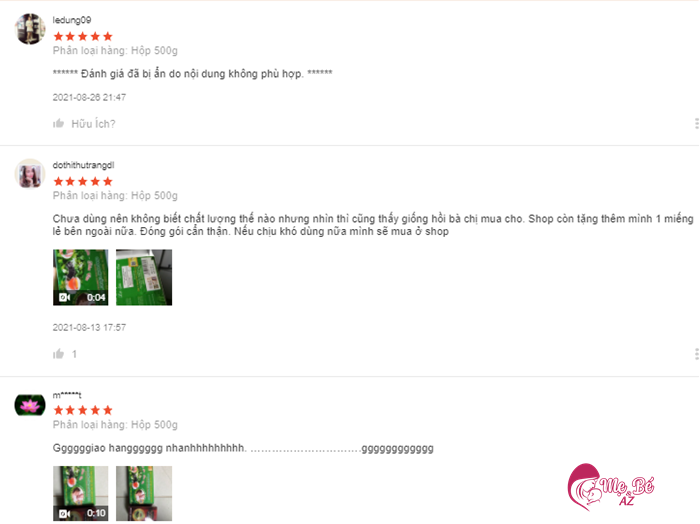Screen dimensions: 700x524
Task: Open three-dot menu on dothithutrangdl's review
Action: pos(696,354)
